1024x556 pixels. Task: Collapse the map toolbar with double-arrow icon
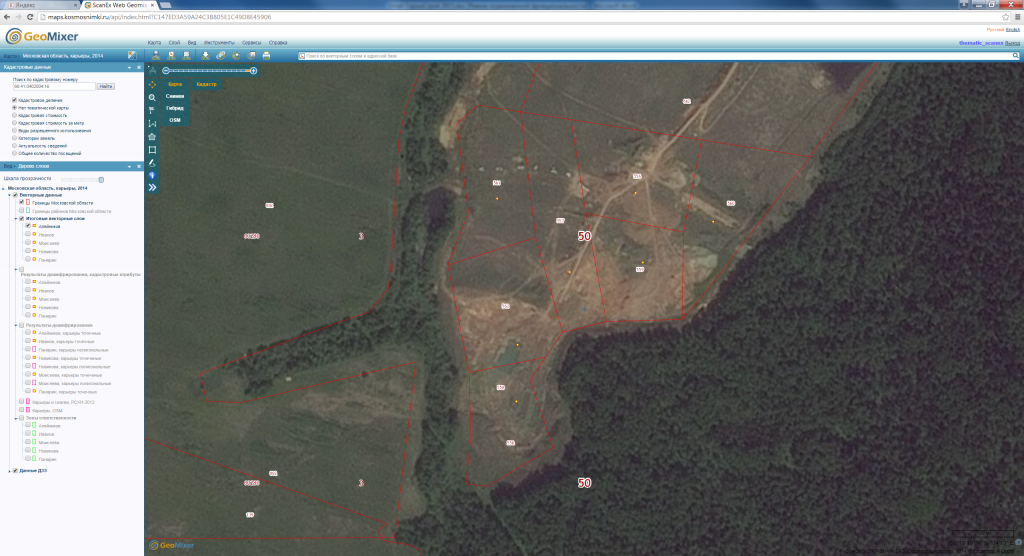click(x=152, y=187)
